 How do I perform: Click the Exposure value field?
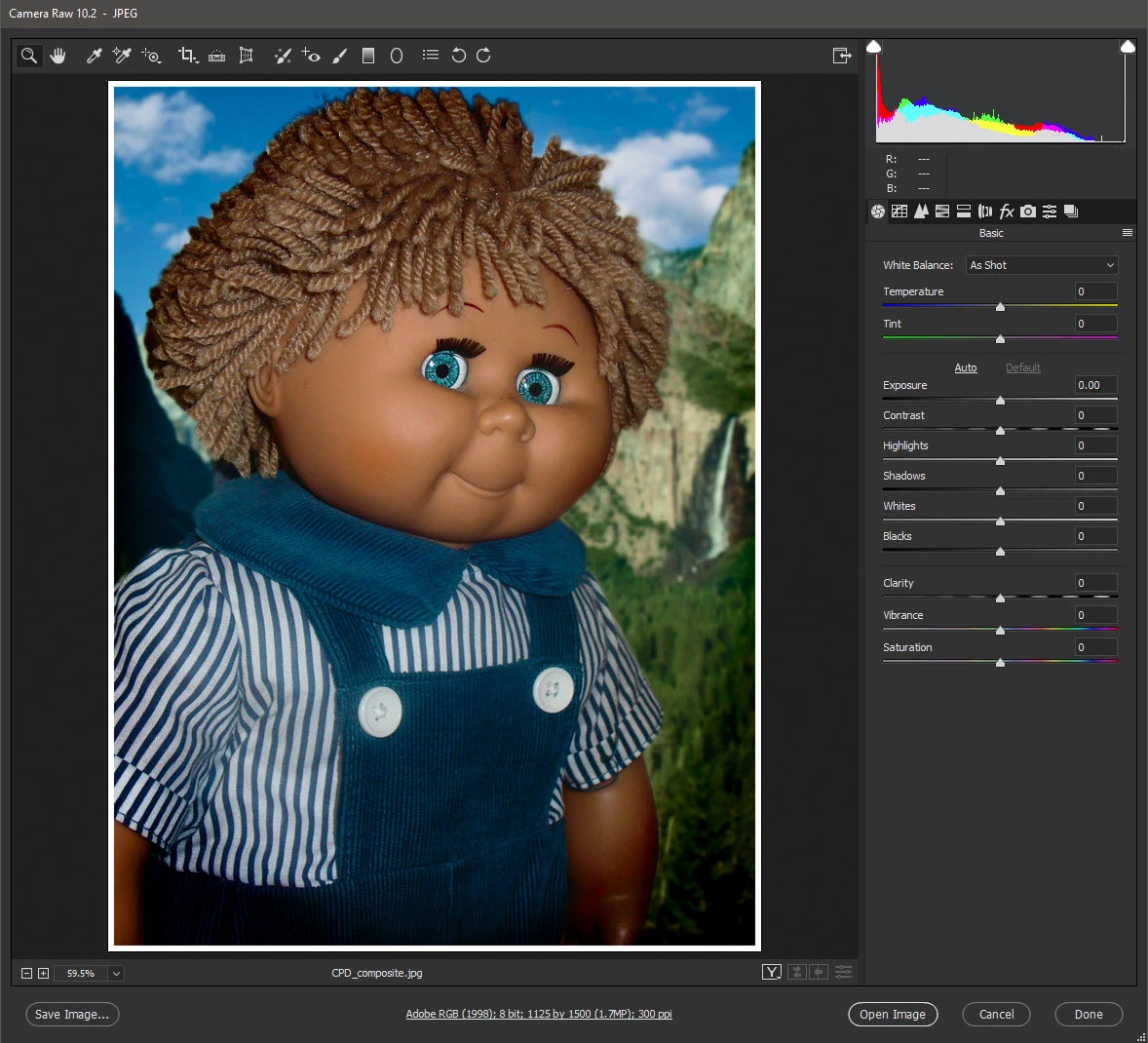coord(1095,385)
